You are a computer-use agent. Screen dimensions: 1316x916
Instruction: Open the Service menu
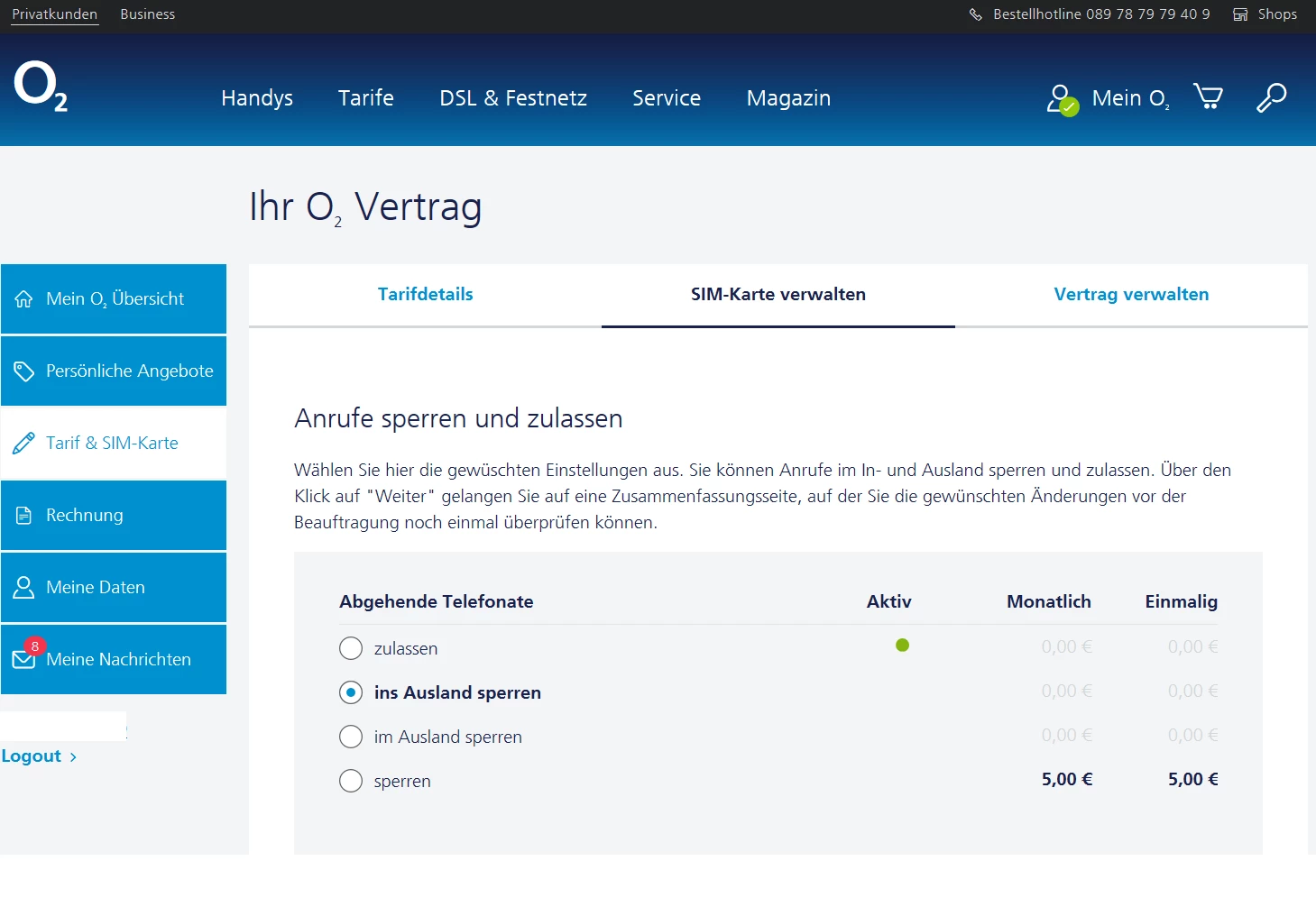667,98
